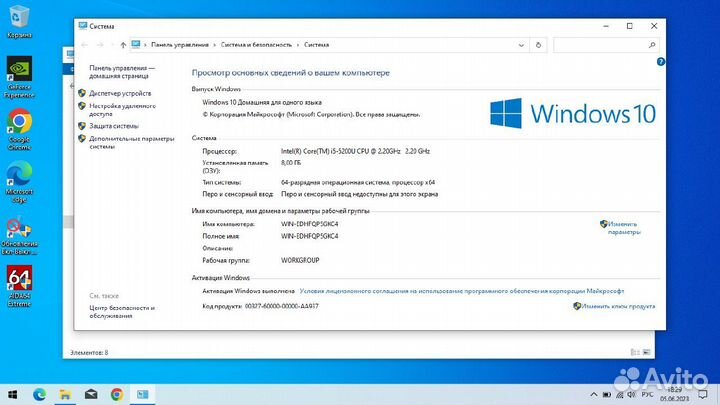Select computer name 'WIN-EDHFQP5GKC4' next to 'Имя компьютера'

[309, 224]
